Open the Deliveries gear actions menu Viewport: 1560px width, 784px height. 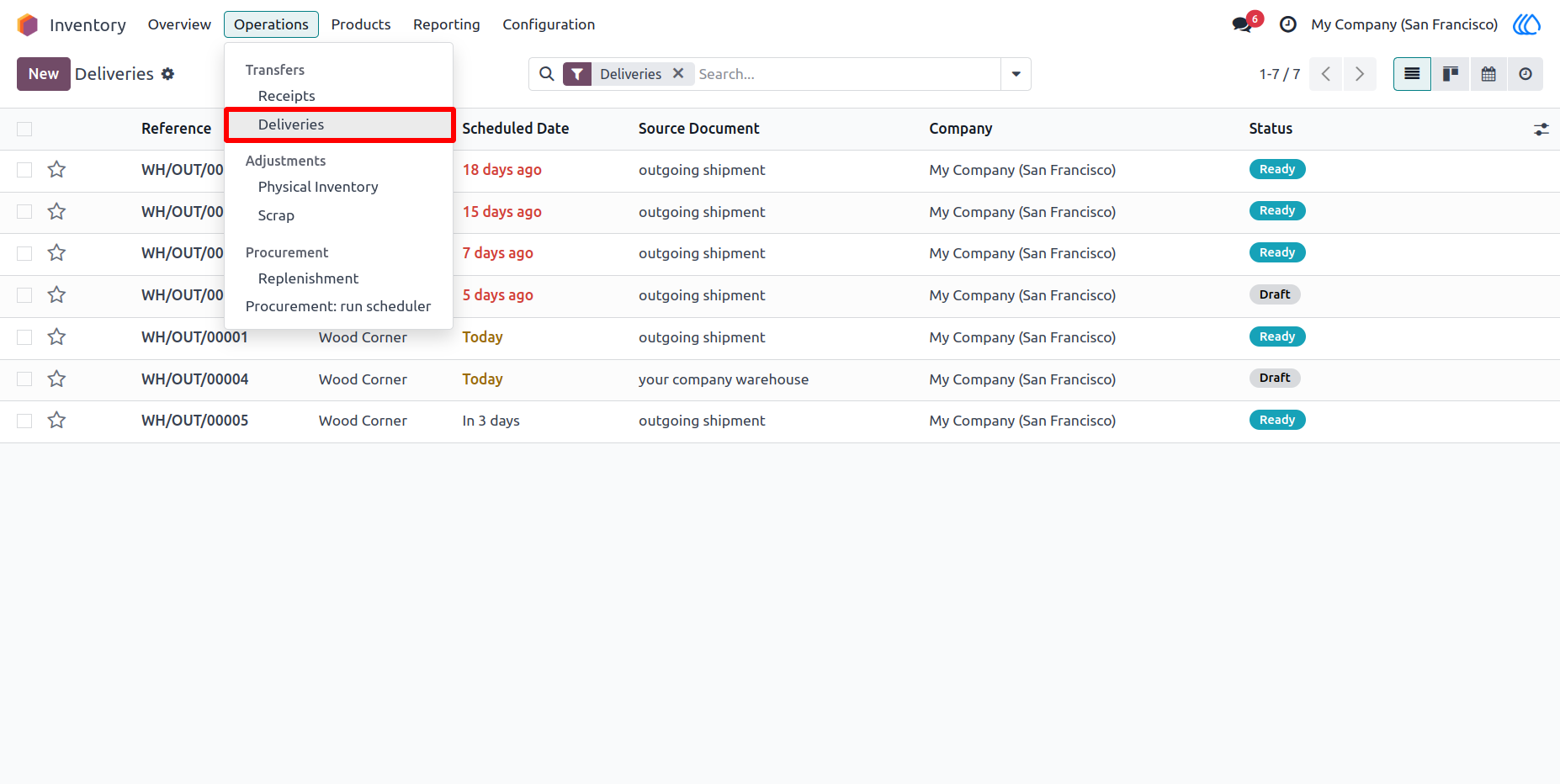(167, 74)
